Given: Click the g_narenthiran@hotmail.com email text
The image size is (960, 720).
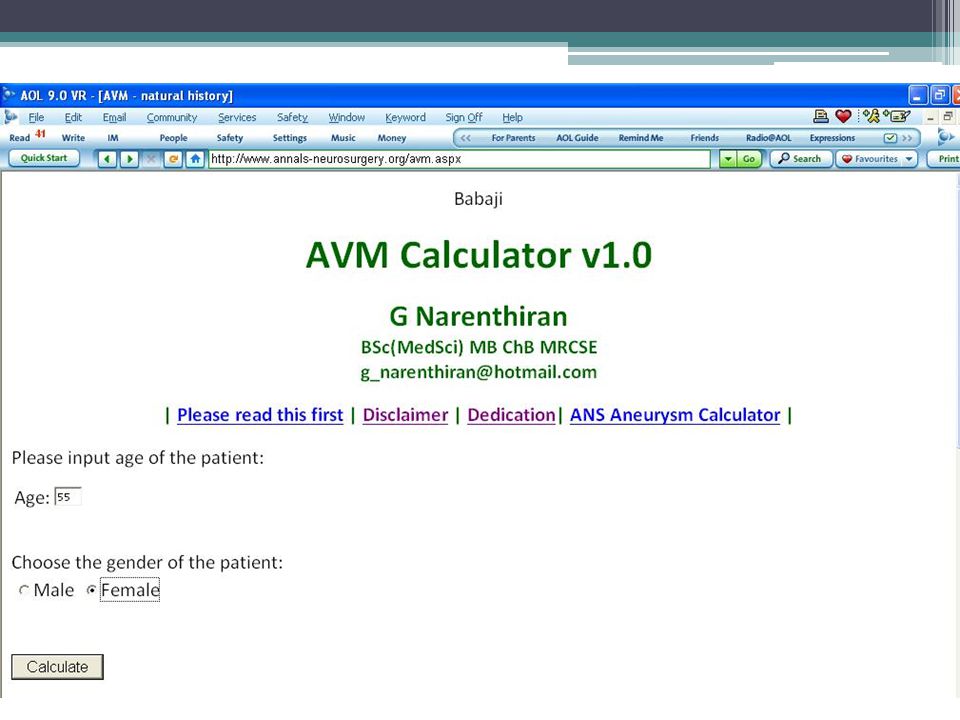Looking at the screenshot, I should point(479,373).
